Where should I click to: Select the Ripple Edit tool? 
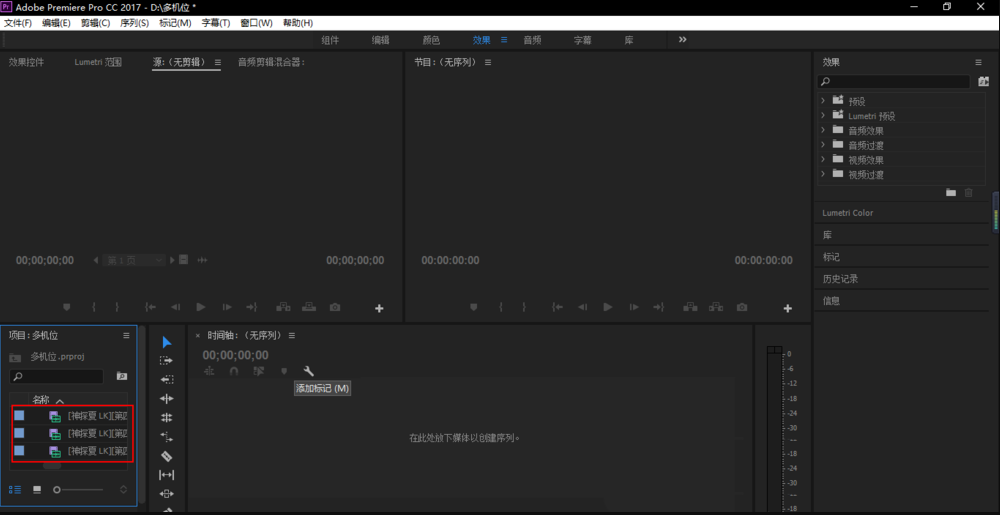coord(166,399)
